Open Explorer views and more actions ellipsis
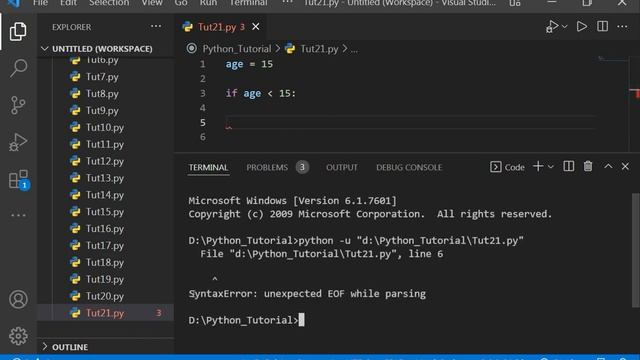 [x=156, y=27]
